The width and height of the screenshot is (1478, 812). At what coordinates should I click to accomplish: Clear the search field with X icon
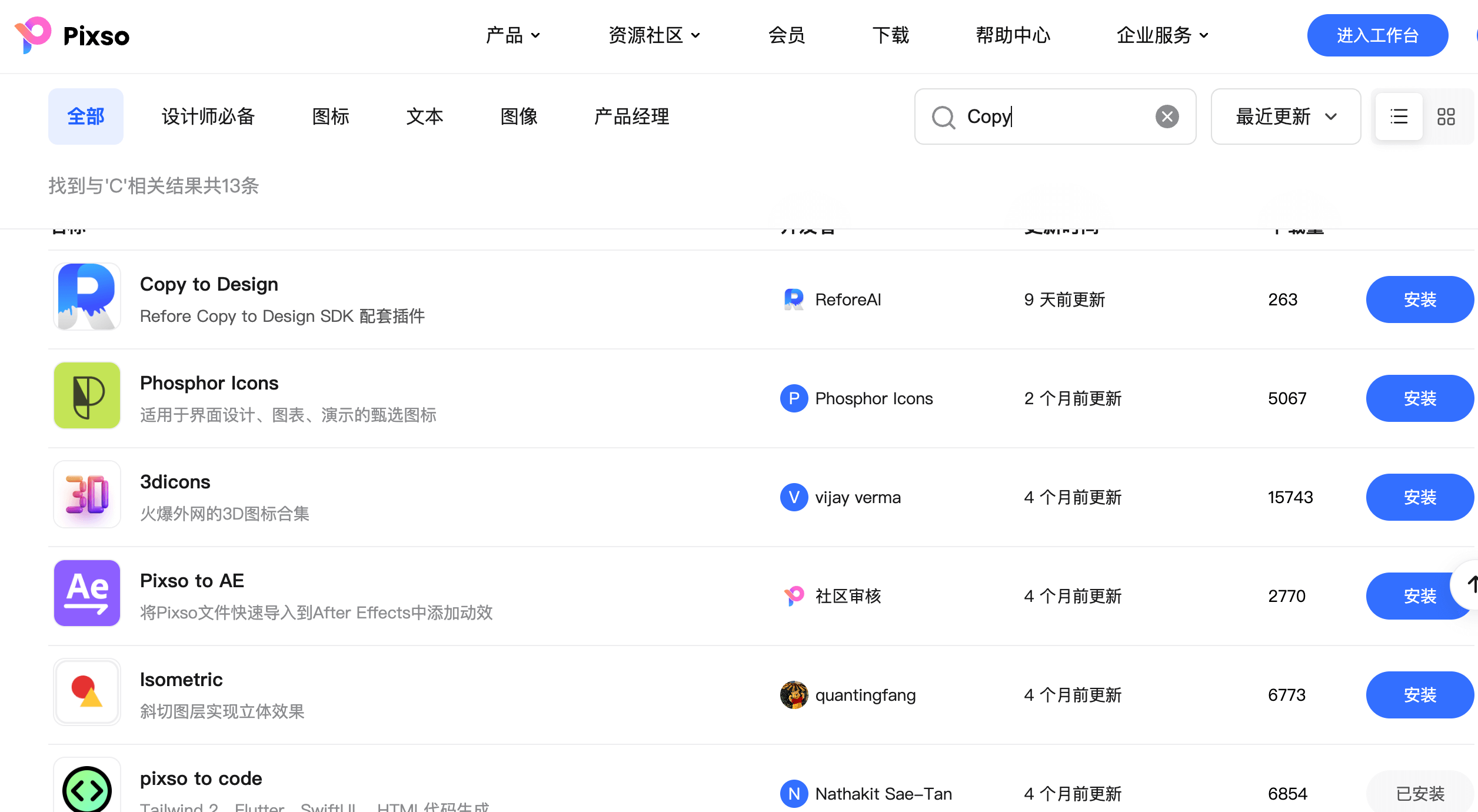click(1167, 117)
